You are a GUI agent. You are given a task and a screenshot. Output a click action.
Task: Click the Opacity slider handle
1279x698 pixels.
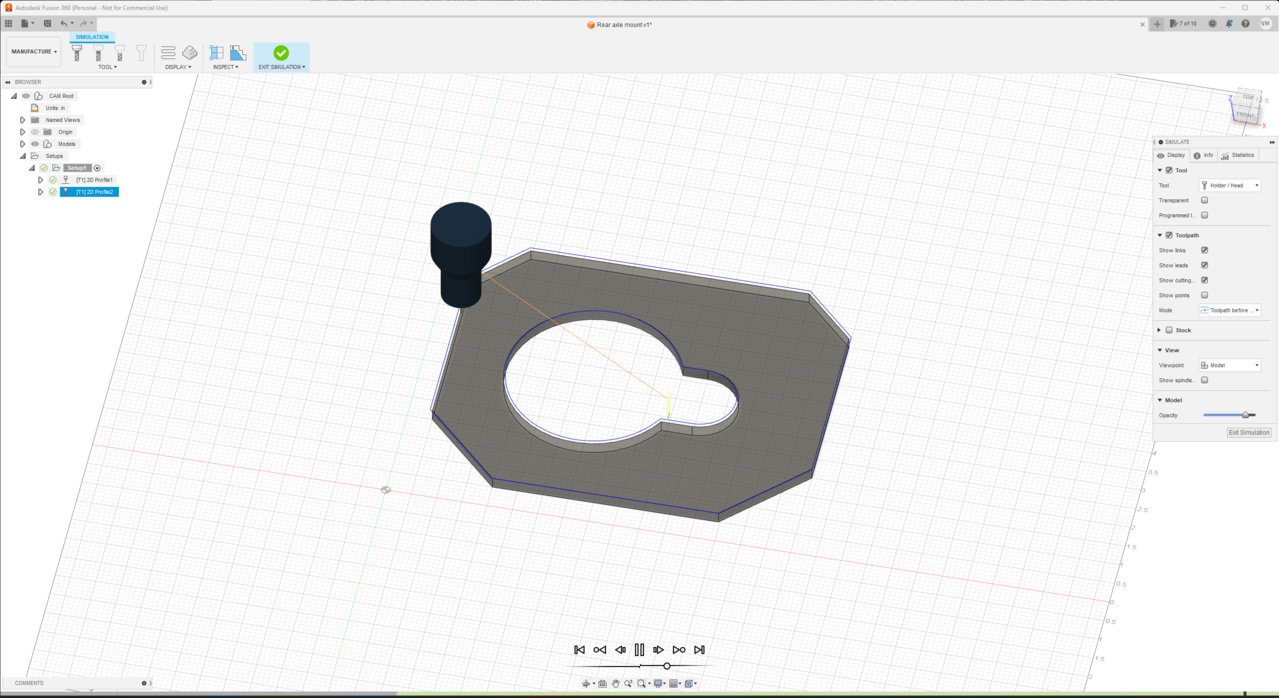1245,415
